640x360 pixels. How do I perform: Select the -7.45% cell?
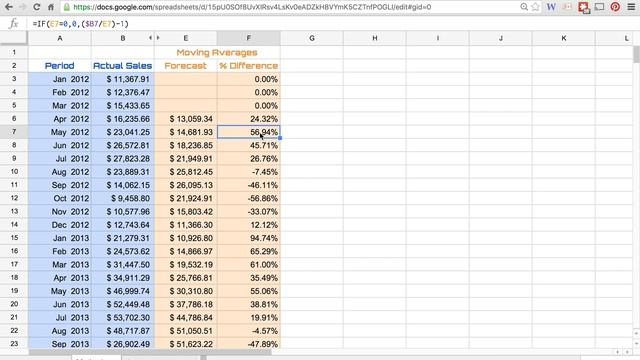(249, 172)
